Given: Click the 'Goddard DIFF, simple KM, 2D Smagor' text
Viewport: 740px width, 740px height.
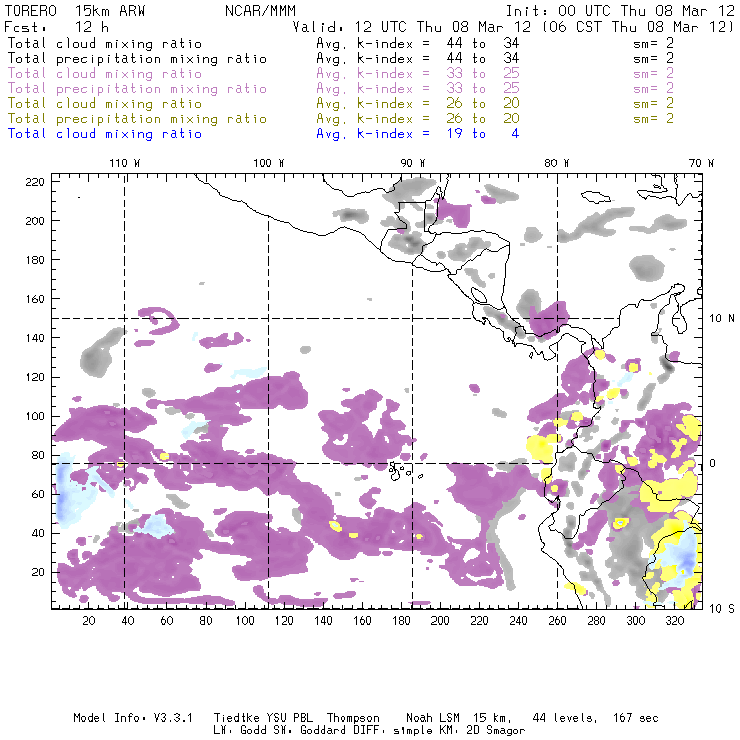Looking at the screenshot, I should click(x=412, y=731).
